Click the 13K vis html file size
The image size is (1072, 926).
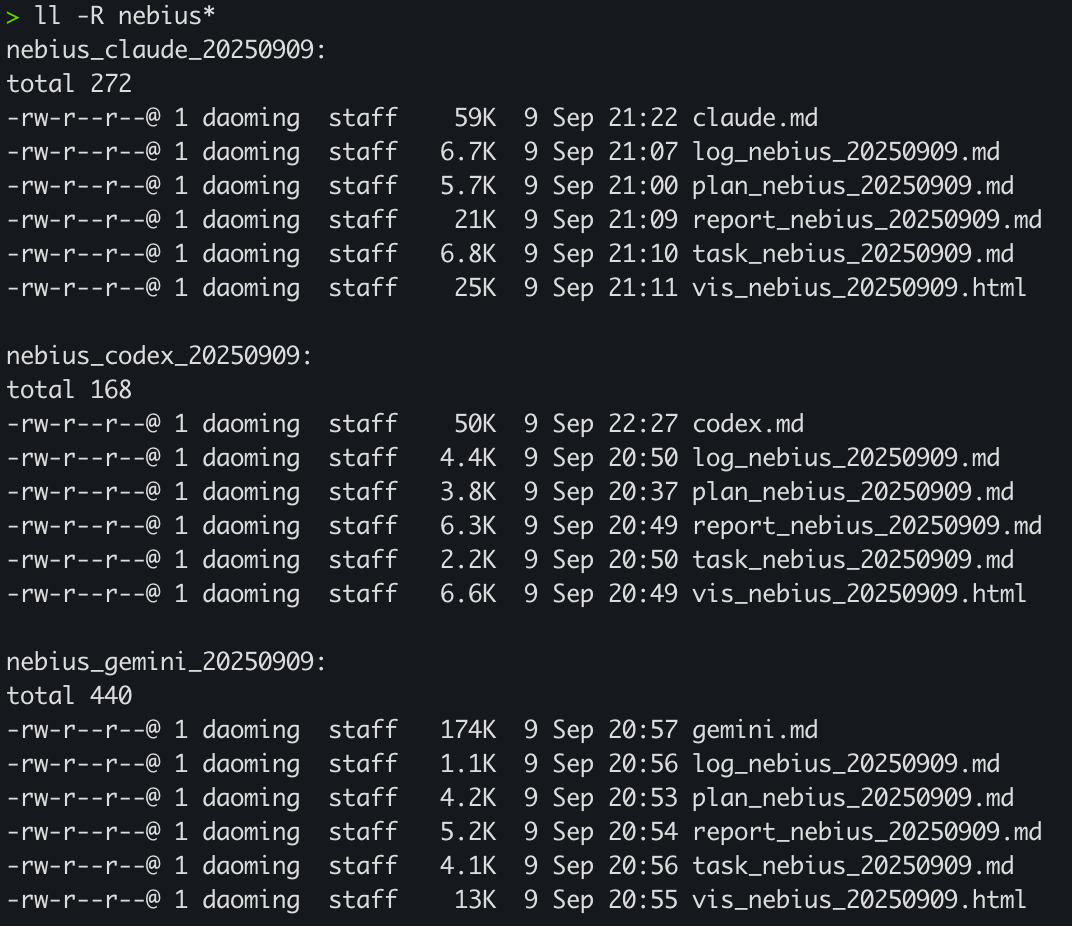pos(475,900)
